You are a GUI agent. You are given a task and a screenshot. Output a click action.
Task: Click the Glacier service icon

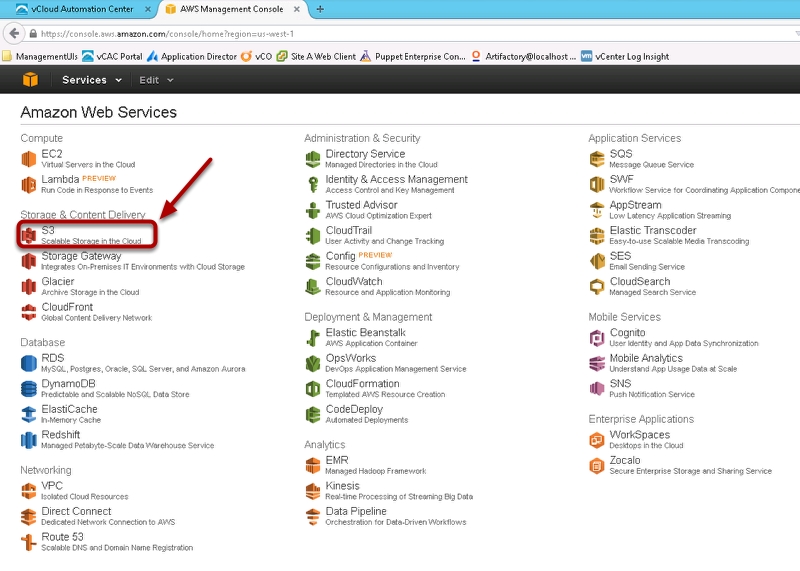point(29,286)
